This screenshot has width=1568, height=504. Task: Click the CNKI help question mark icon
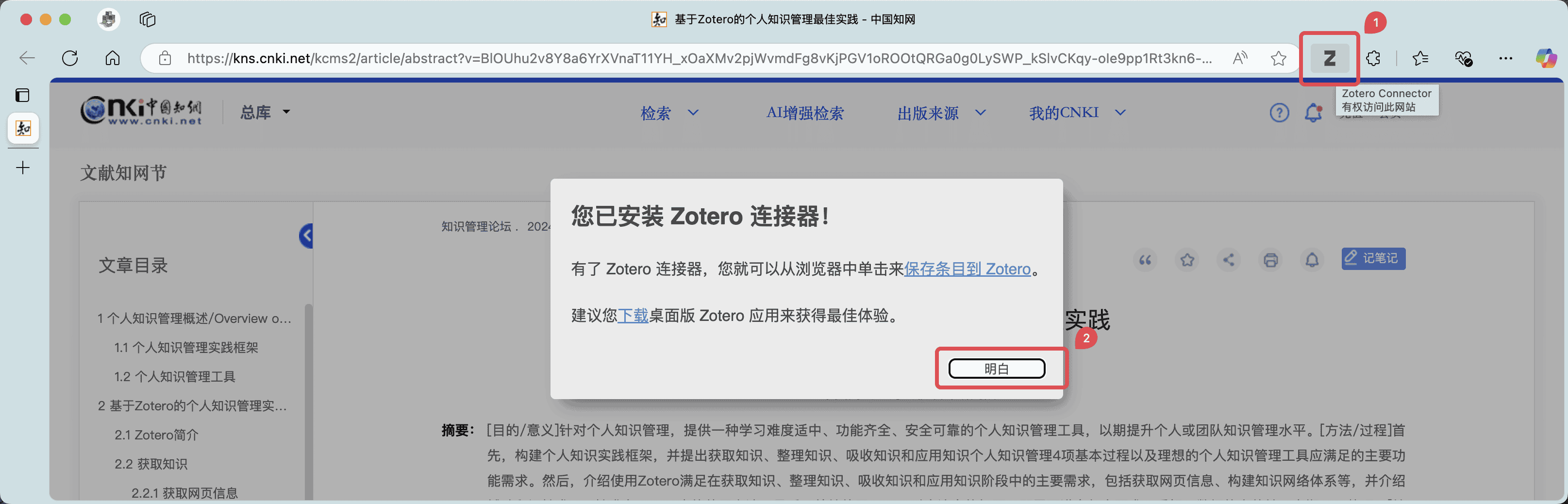(1280, 113)
